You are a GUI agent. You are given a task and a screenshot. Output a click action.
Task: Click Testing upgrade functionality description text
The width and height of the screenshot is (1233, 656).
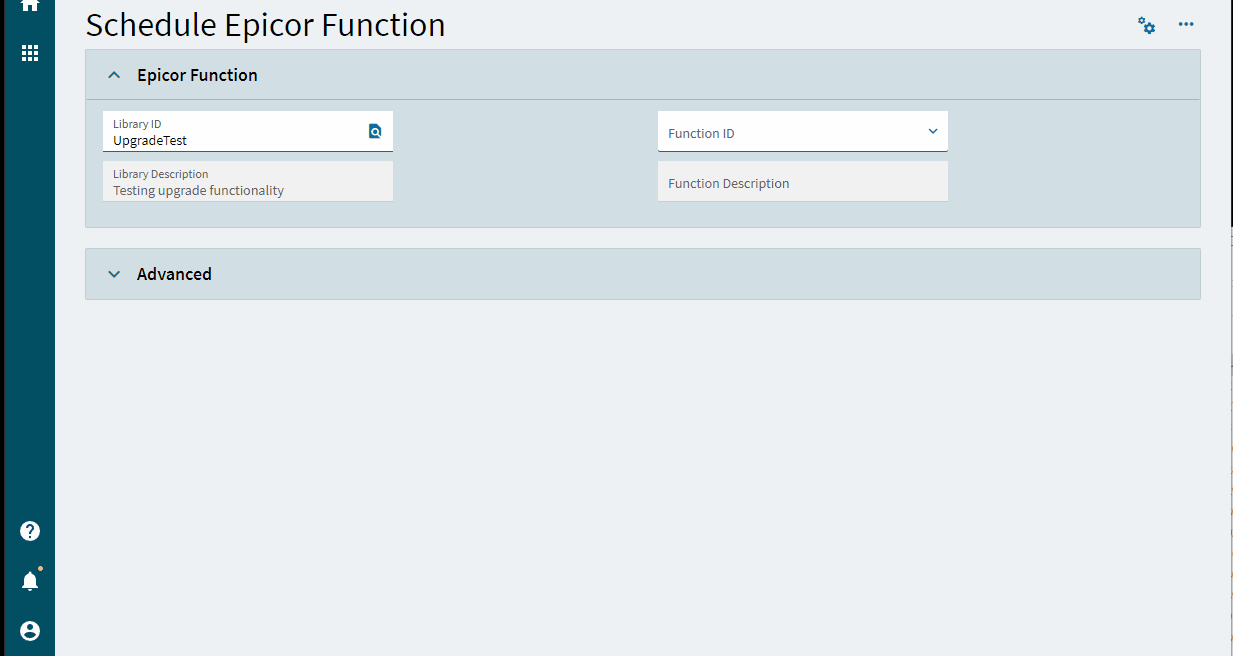(198, 190)
